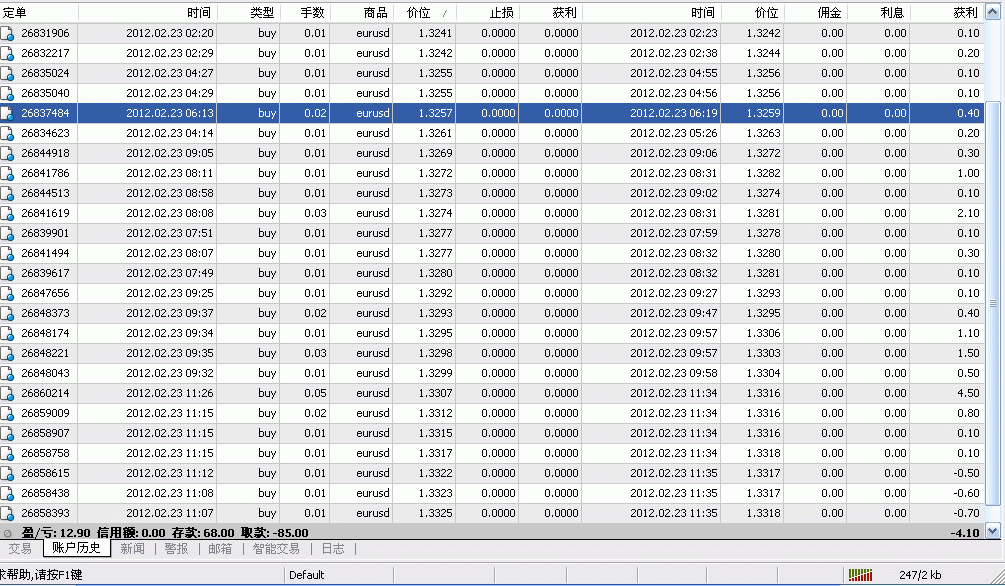Screen dimensions: 1005x586
Task: Sort by 商品 column header
Action: [361, 13]
